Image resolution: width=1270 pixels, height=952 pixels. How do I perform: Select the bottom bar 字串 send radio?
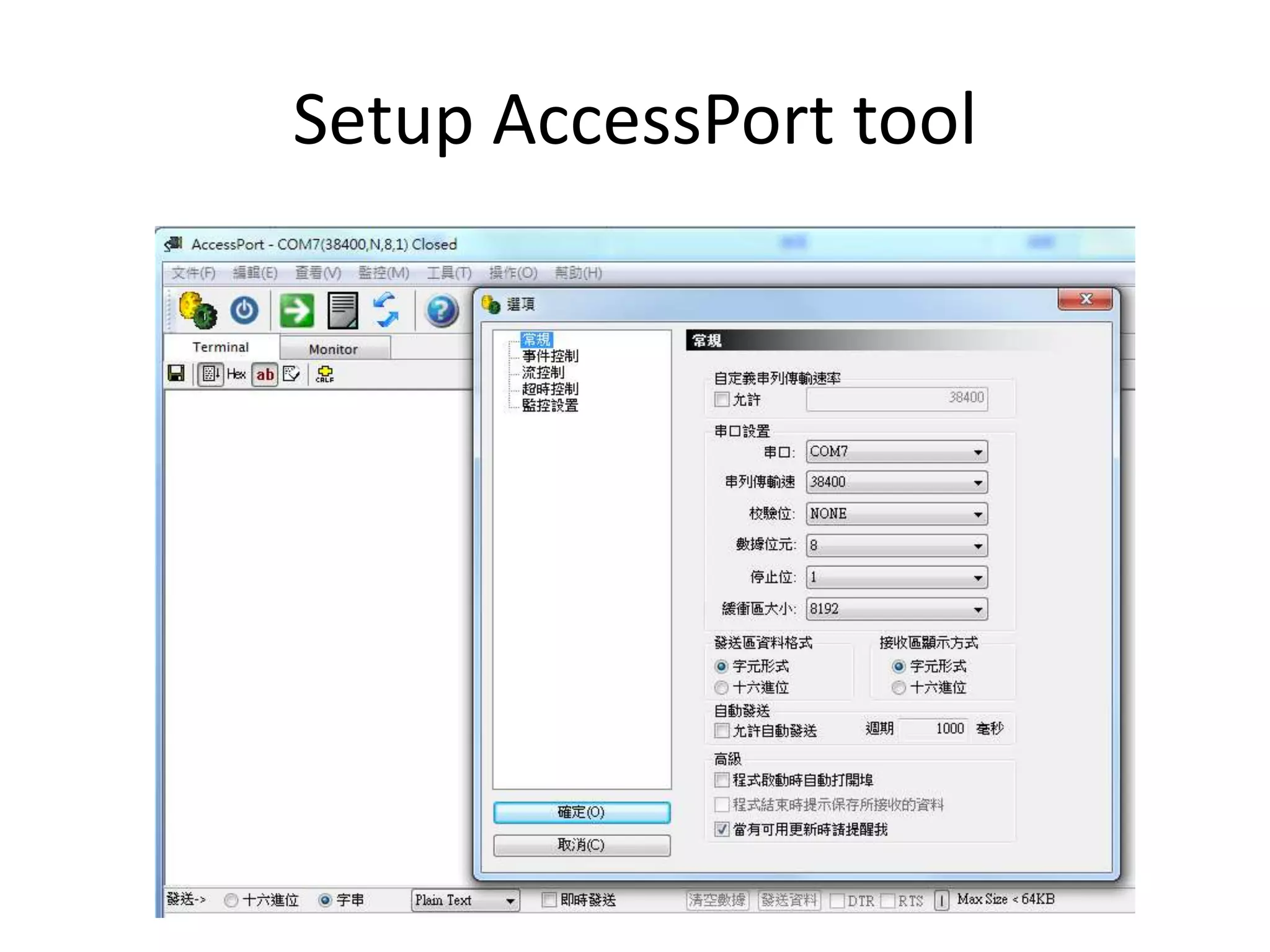(x=325, y=900)
